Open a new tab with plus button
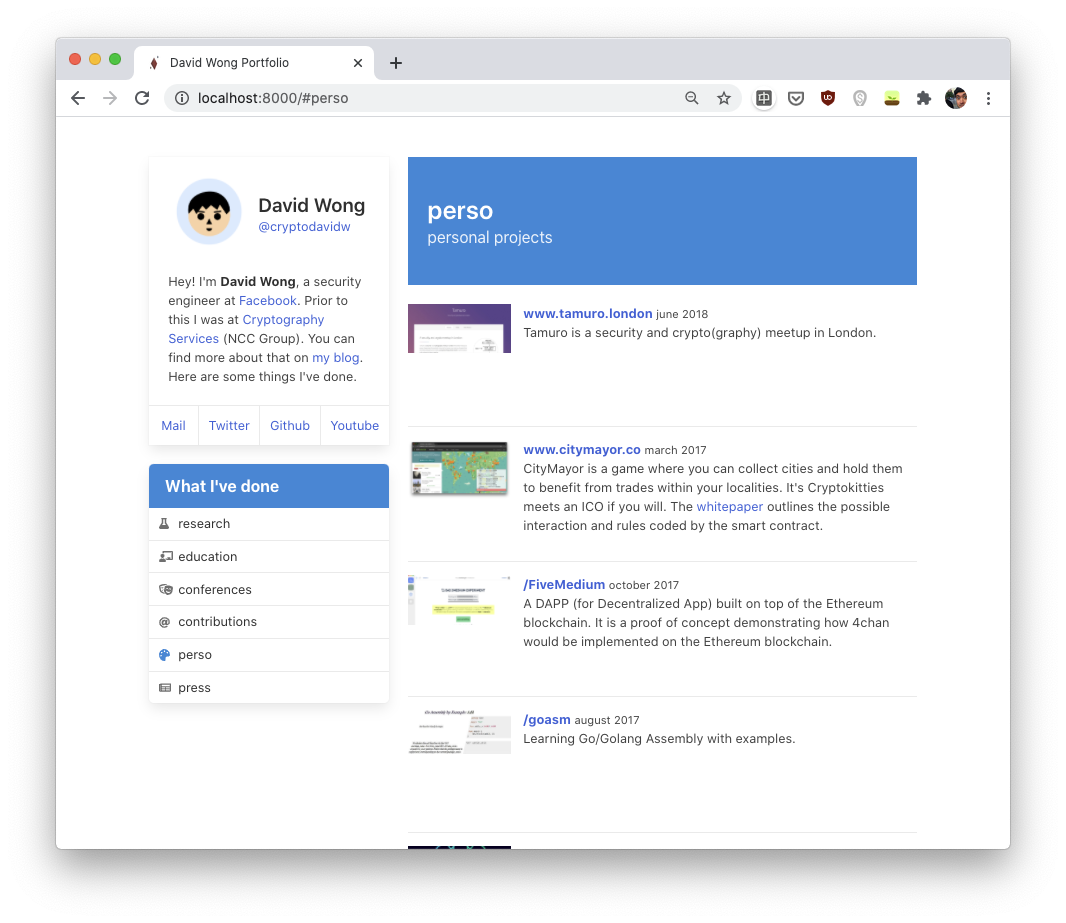This screenshot has width=1066, height=923. click(x=396, y=63)
